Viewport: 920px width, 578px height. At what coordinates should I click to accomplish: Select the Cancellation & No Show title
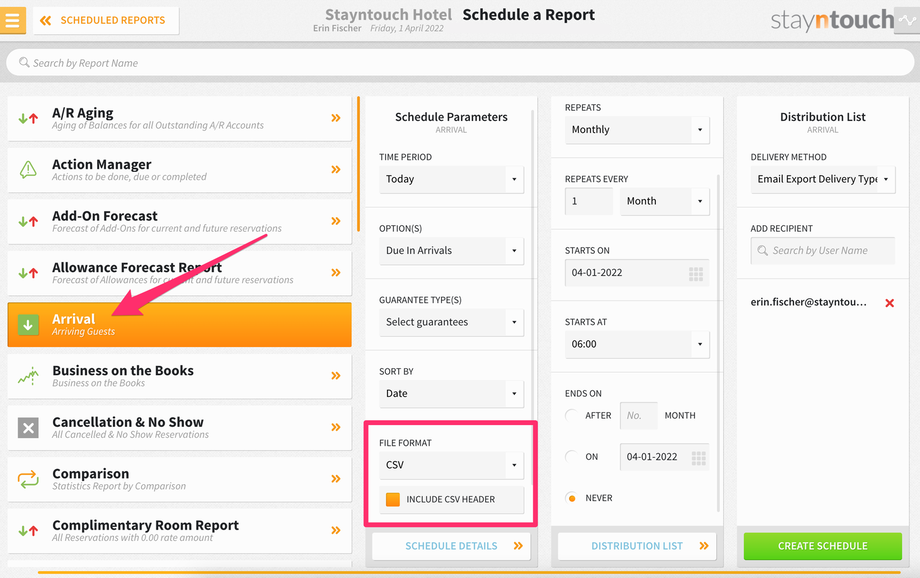[128, 422]
